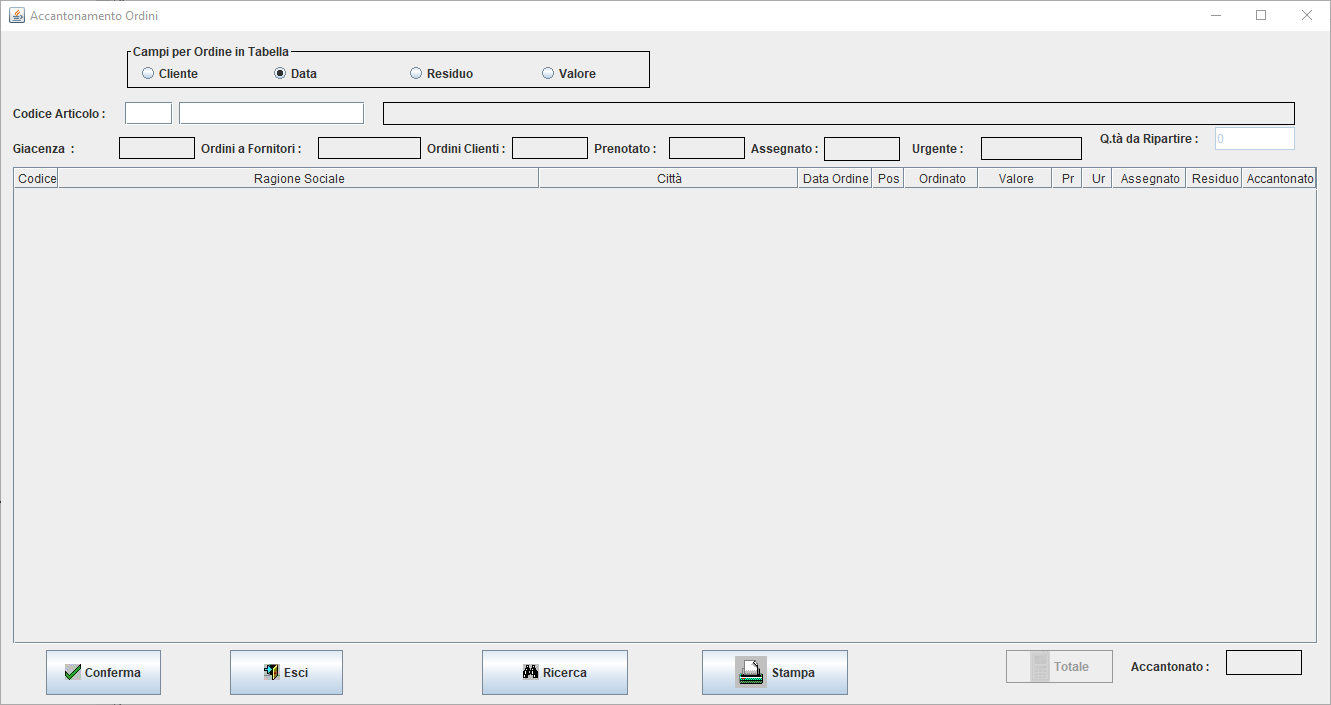Screen dimensions: 1331x705
Task: Click the calculator Totale icon
Action: coord(1040,667)
